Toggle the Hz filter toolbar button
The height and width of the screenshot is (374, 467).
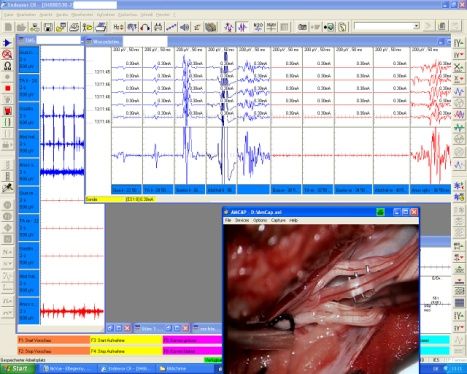coord(118,27)
